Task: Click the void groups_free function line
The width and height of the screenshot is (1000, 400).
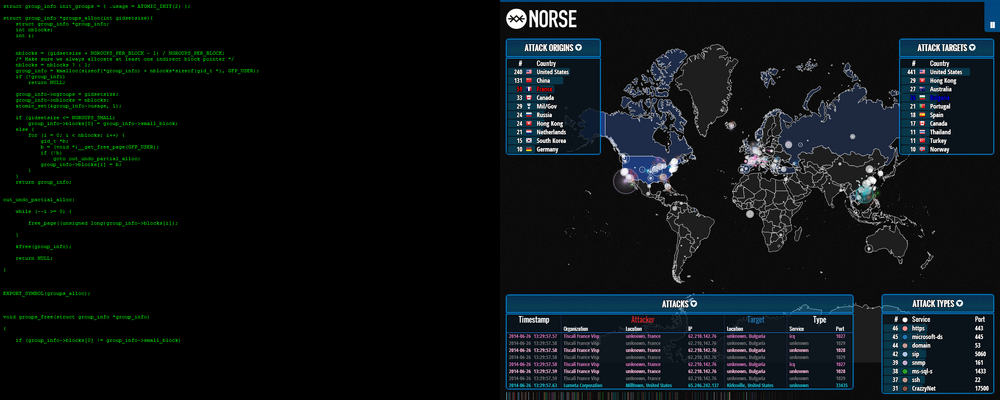Action: pyautogui.click(x=77, y=316)
